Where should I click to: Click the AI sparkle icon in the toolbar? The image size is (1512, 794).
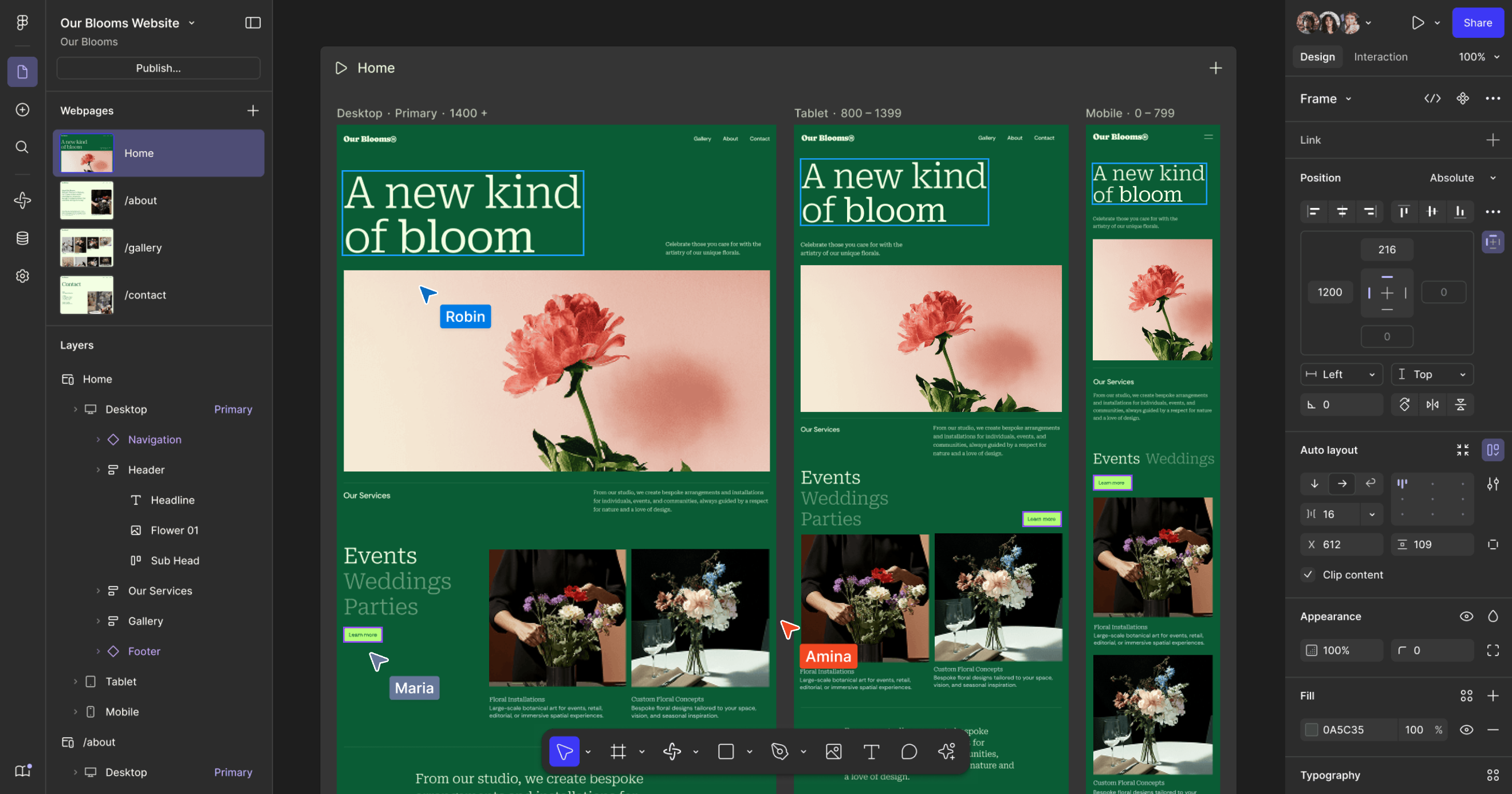(x=946, y=752)
